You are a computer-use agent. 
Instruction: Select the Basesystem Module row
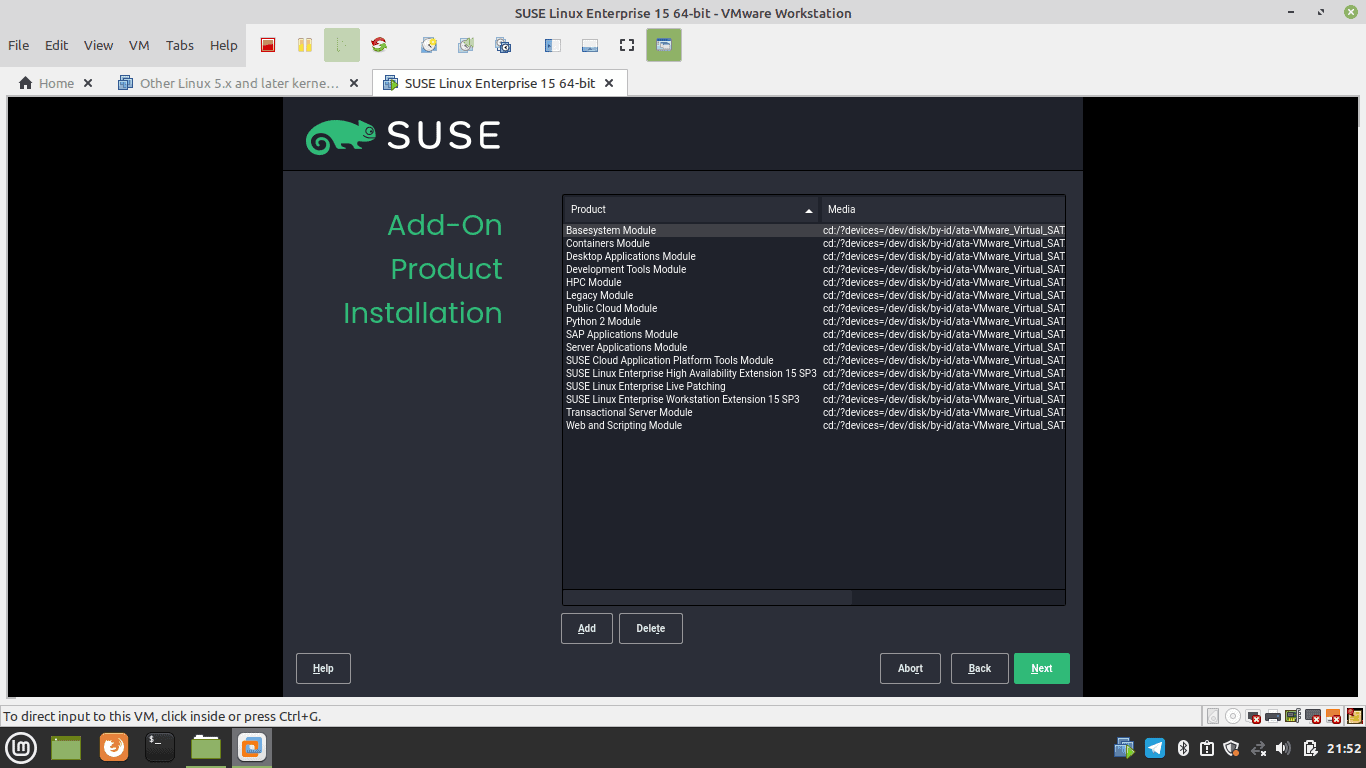pyautogui.click(x=814, y=230)
